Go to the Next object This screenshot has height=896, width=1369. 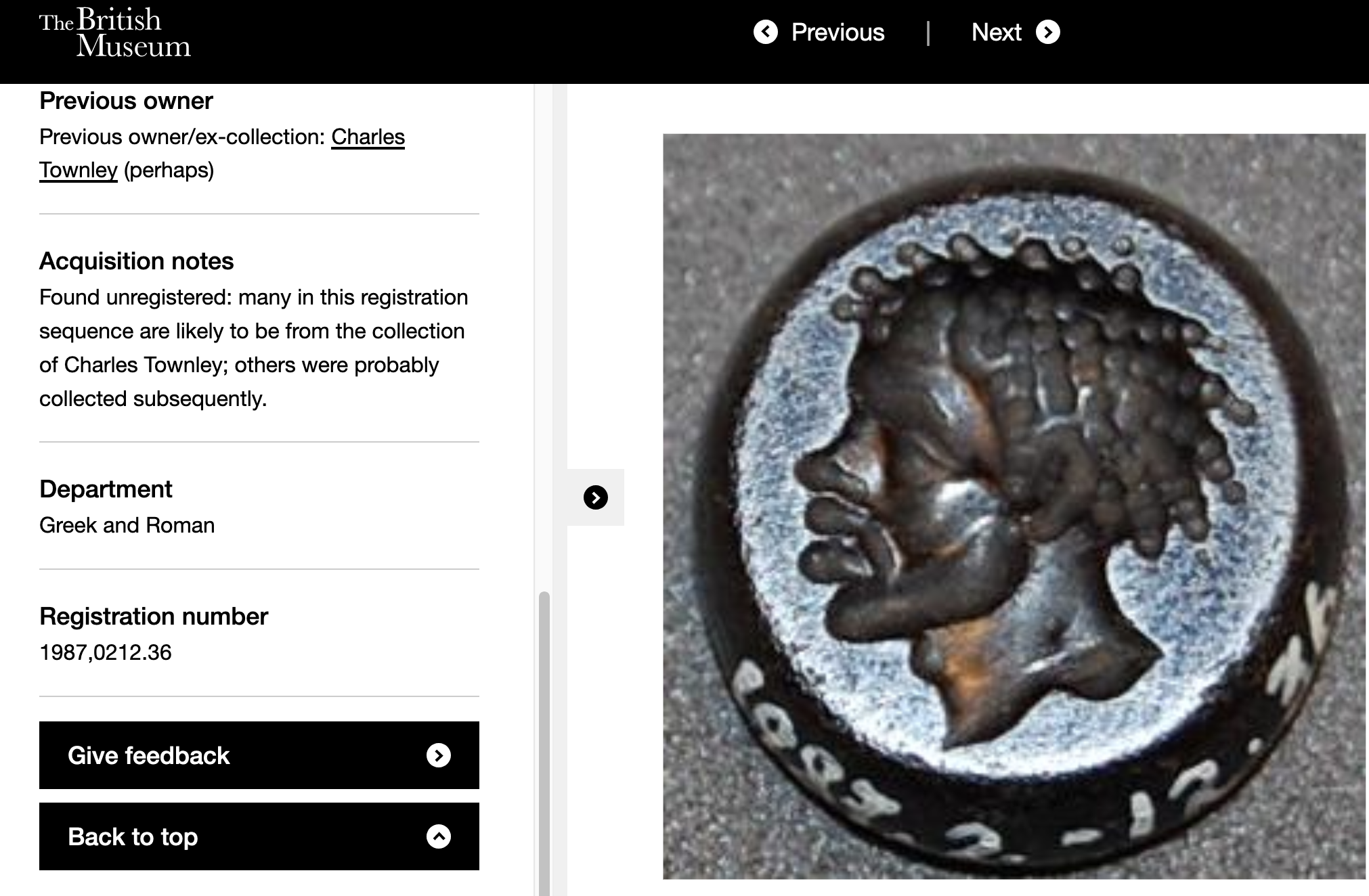(996, 32)
